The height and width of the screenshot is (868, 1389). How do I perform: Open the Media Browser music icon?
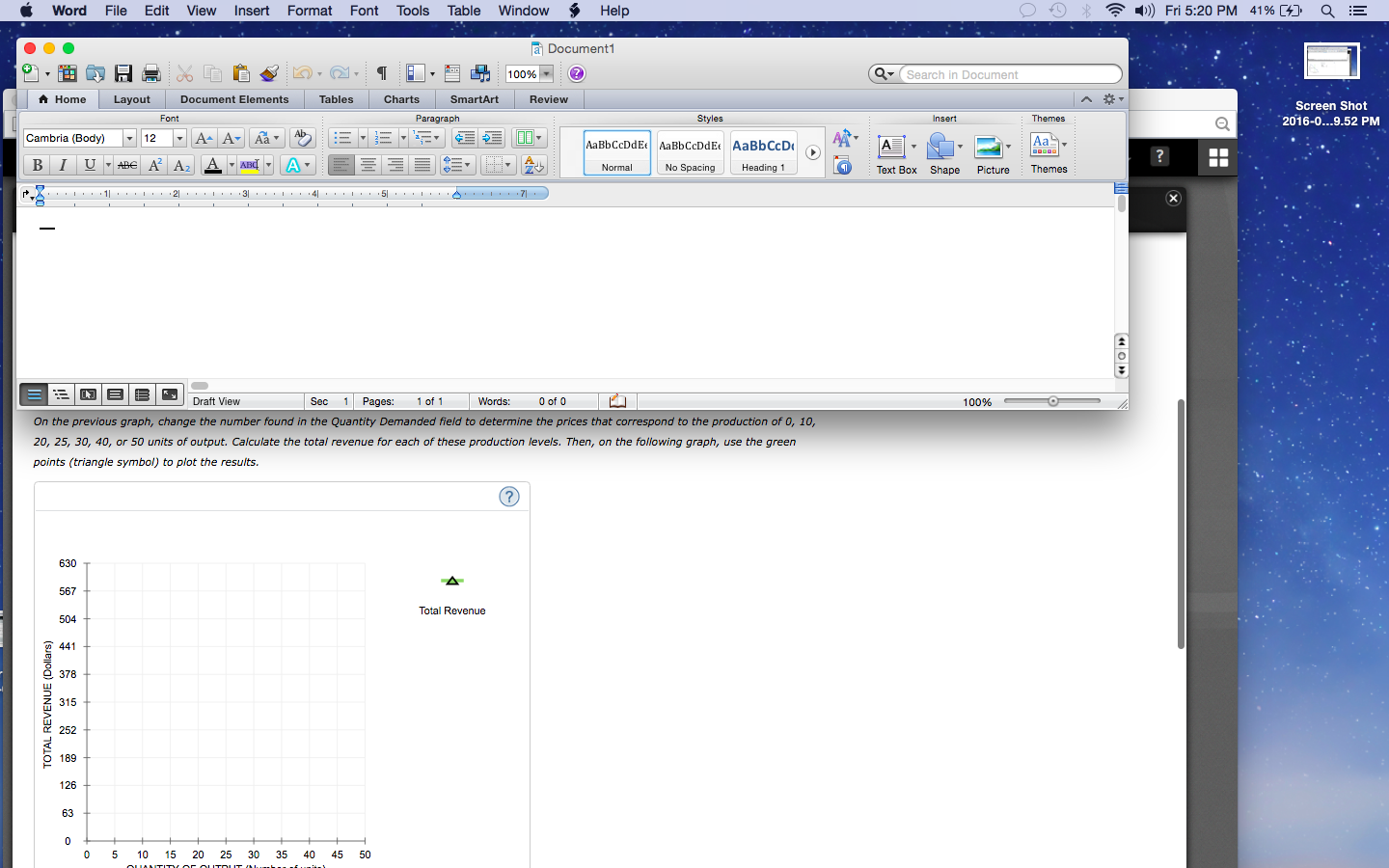[x=479, y=73]
